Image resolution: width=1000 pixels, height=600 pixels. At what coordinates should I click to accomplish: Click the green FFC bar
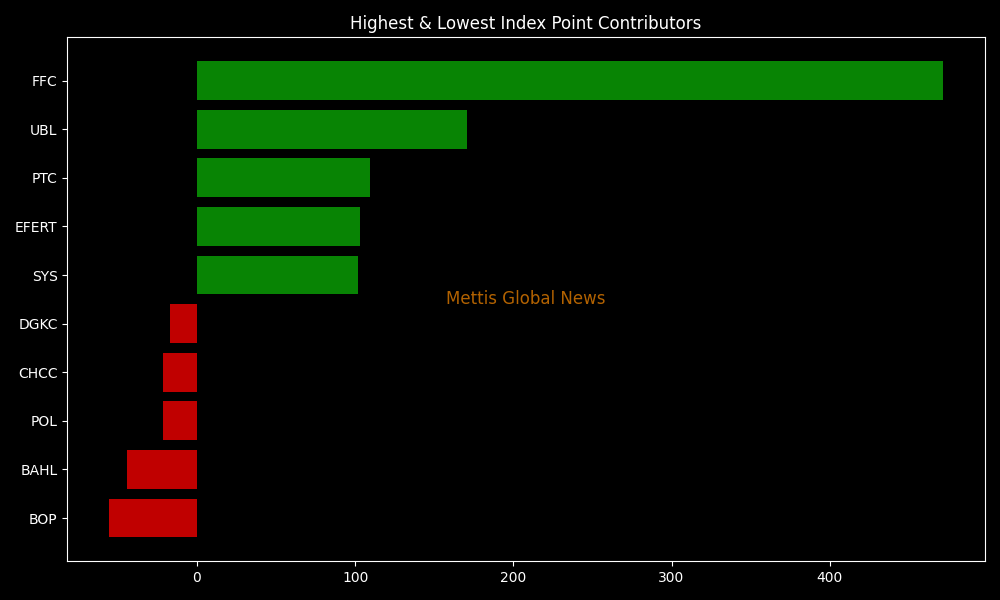[569, 81]
